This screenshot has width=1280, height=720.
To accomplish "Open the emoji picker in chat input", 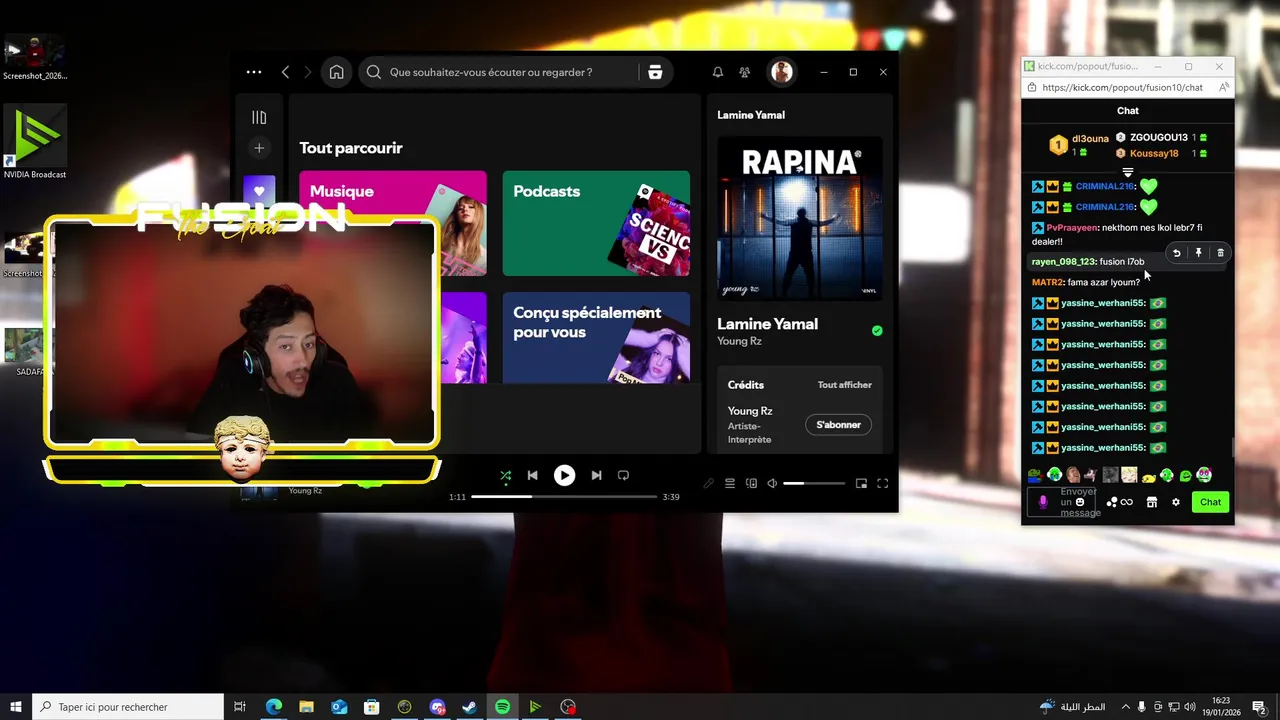I will click(1080, 502).
